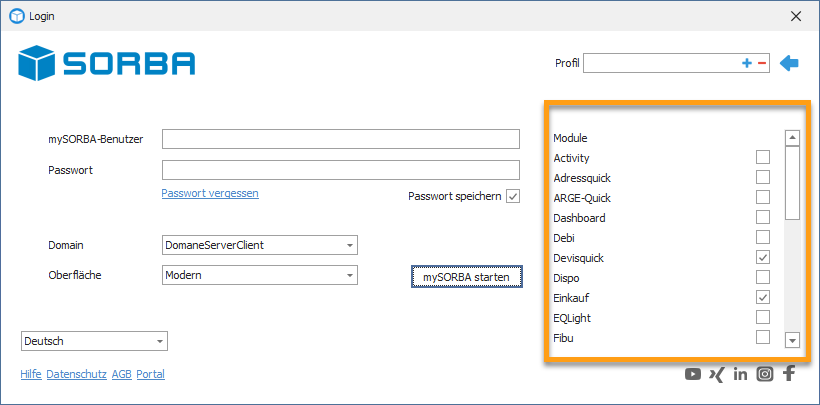Image resolution: width=820 pixels, height=405 pixels.
Task: Click the Passwort input field
Action: [x=341, y=170]
